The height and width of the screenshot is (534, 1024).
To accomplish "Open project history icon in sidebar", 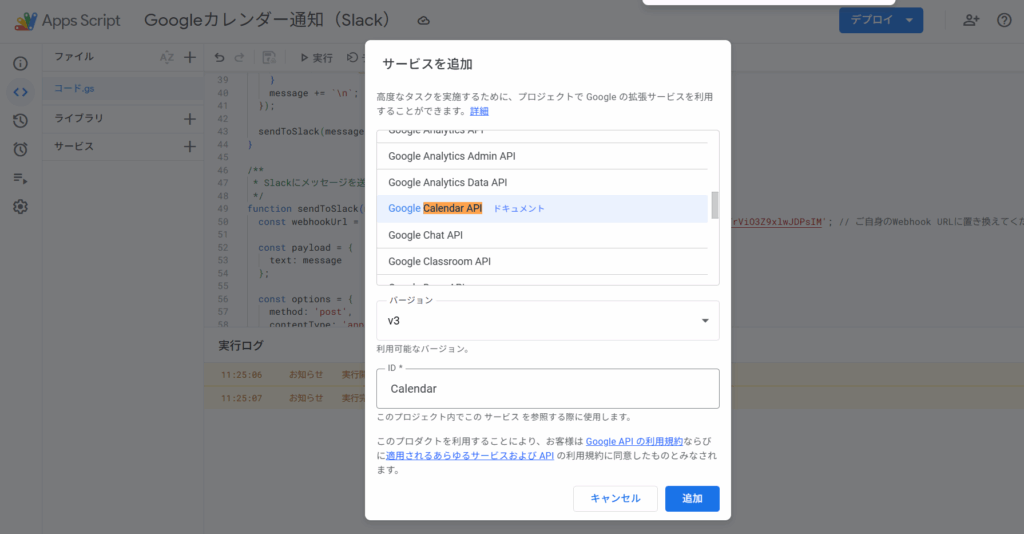I will click(21, 121).
